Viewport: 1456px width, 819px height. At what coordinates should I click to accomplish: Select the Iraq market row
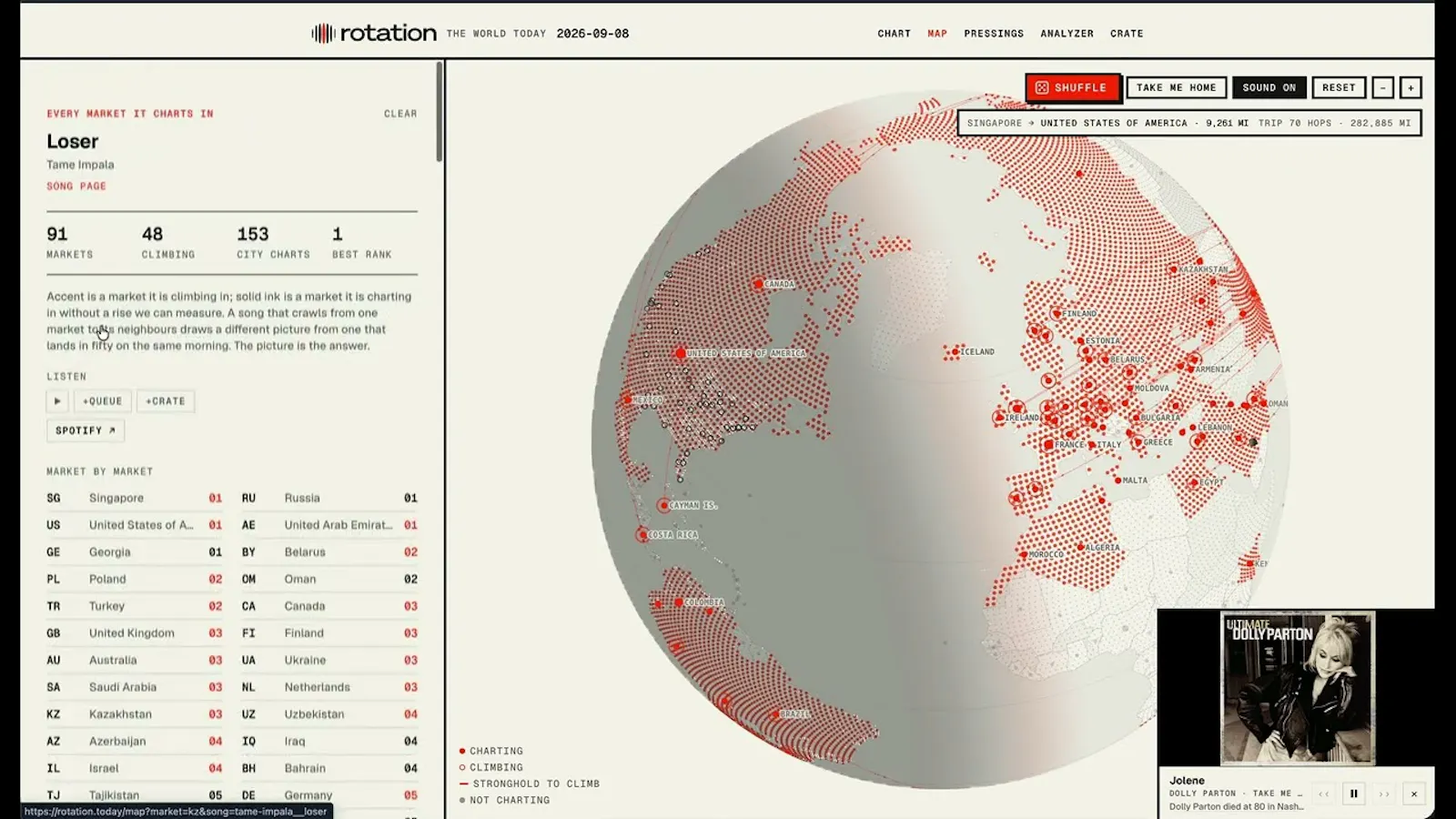(329, 741)
